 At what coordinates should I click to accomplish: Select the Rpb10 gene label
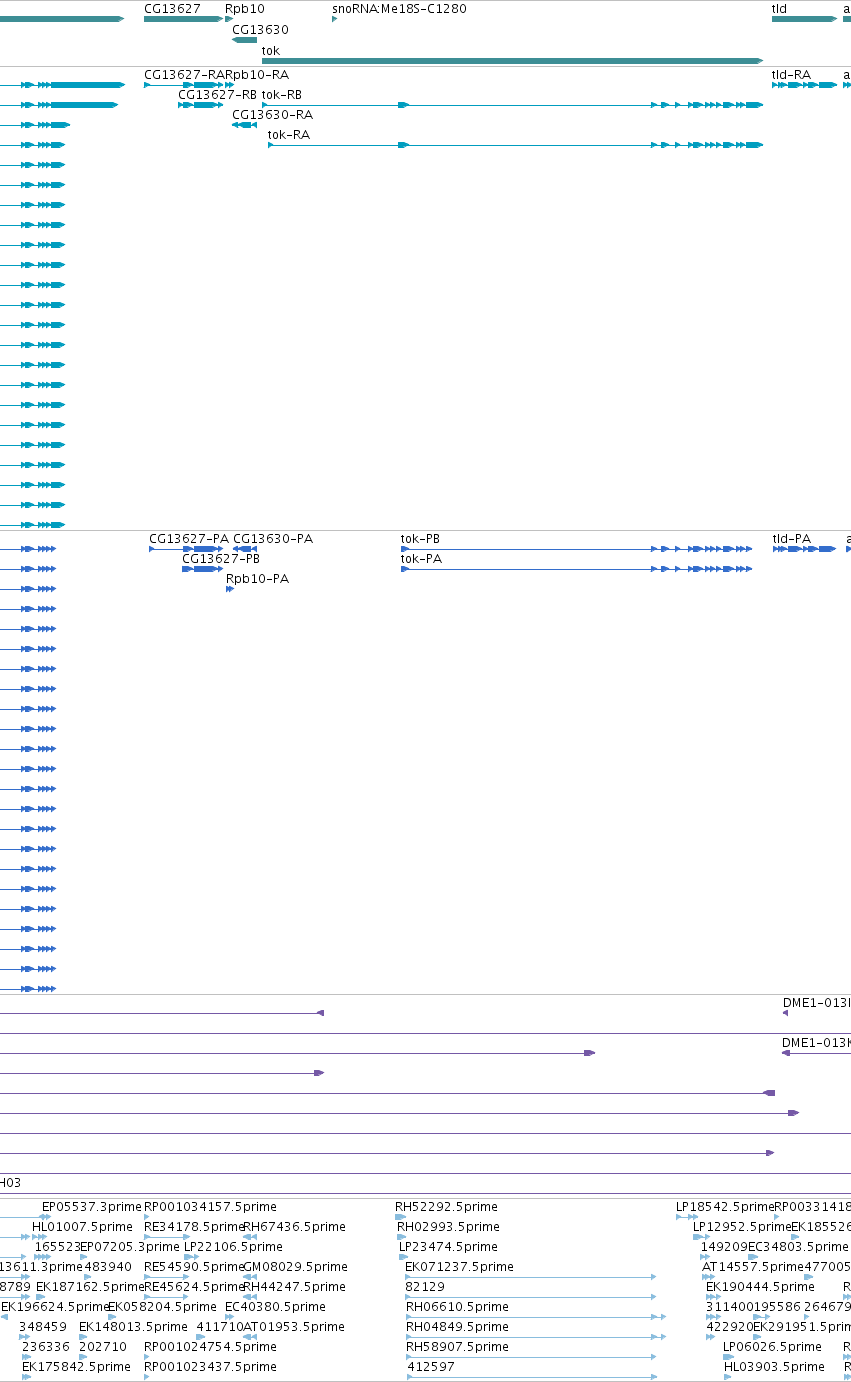pos(245,9)
